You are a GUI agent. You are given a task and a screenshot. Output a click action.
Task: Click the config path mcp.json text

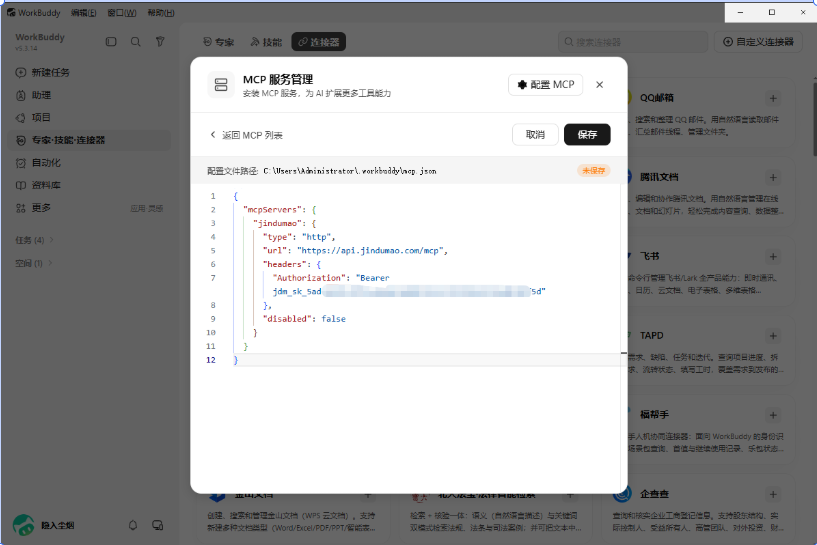click(x=350, y=171)
